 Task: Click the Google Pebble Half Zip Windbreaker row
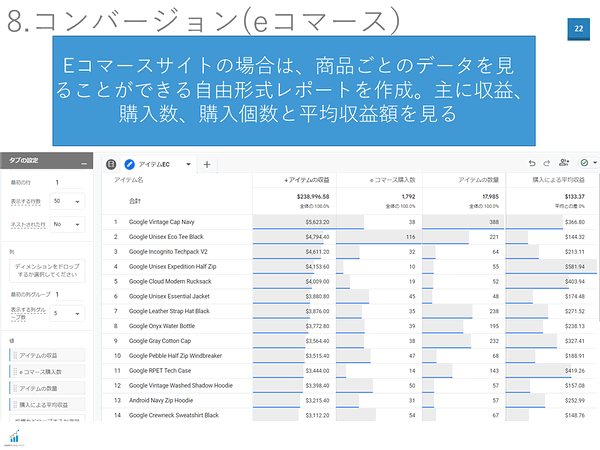pyautogui.click(x=349, y=356)
